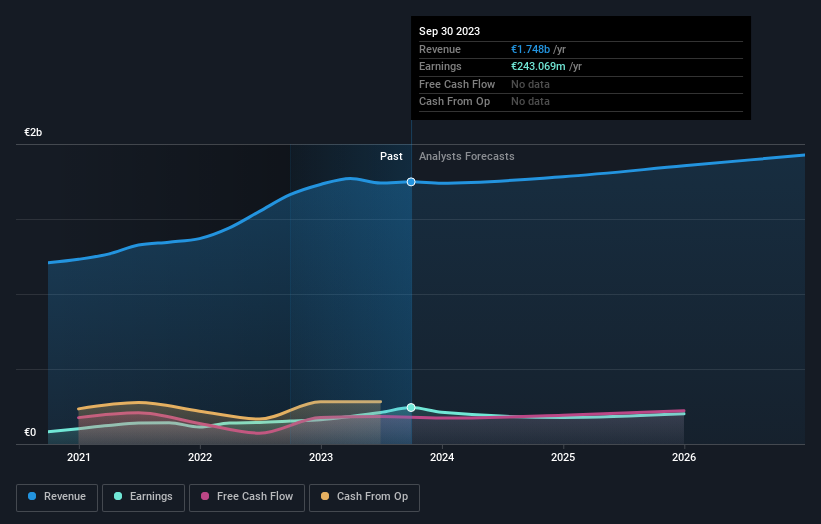Click the 2025 x-axis label
This screenshot has width=821, height=524.
pyautogui.click(x=563, y=457)
